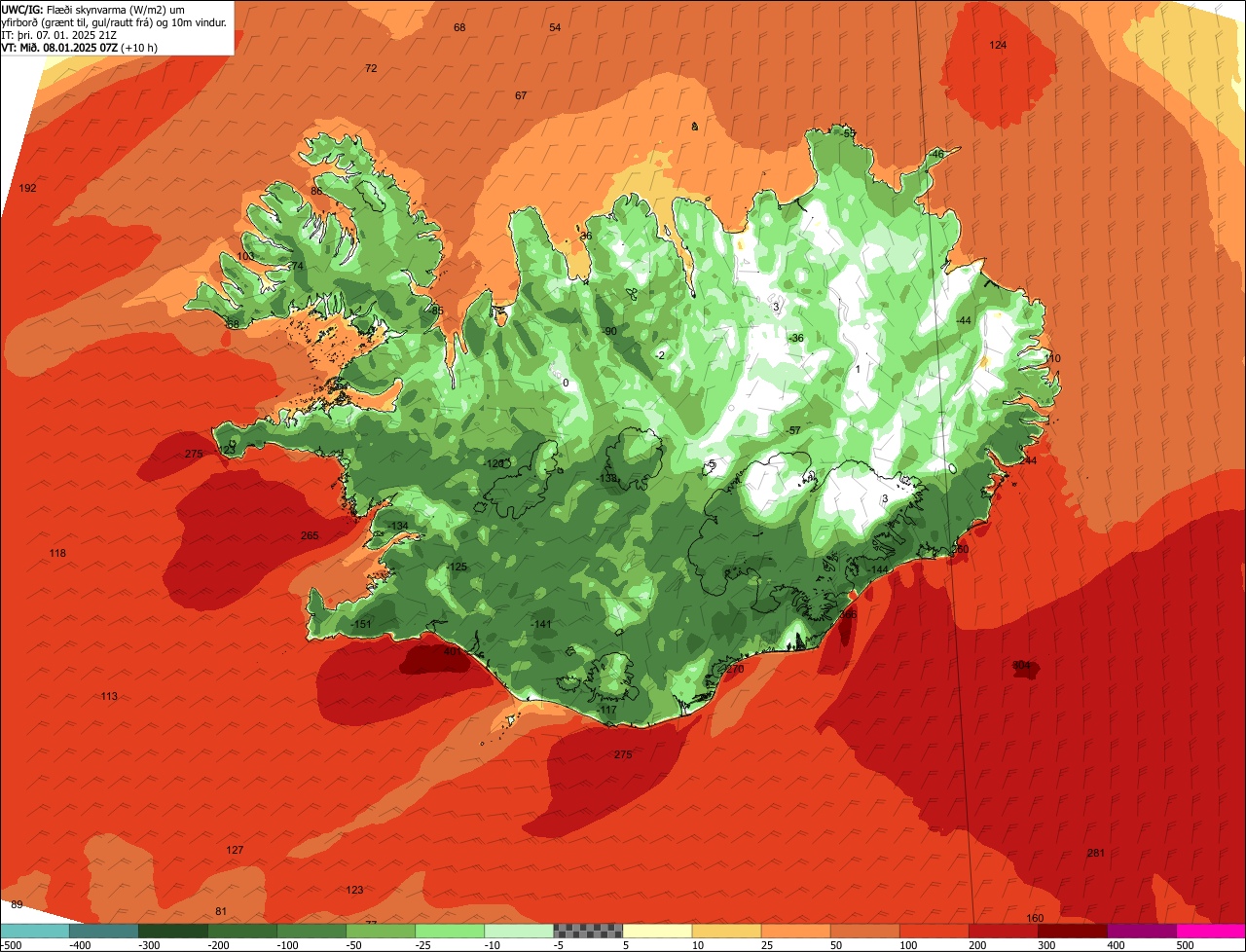Select the map value 68
Screen dimensions: 1246x952
point(459,27)
